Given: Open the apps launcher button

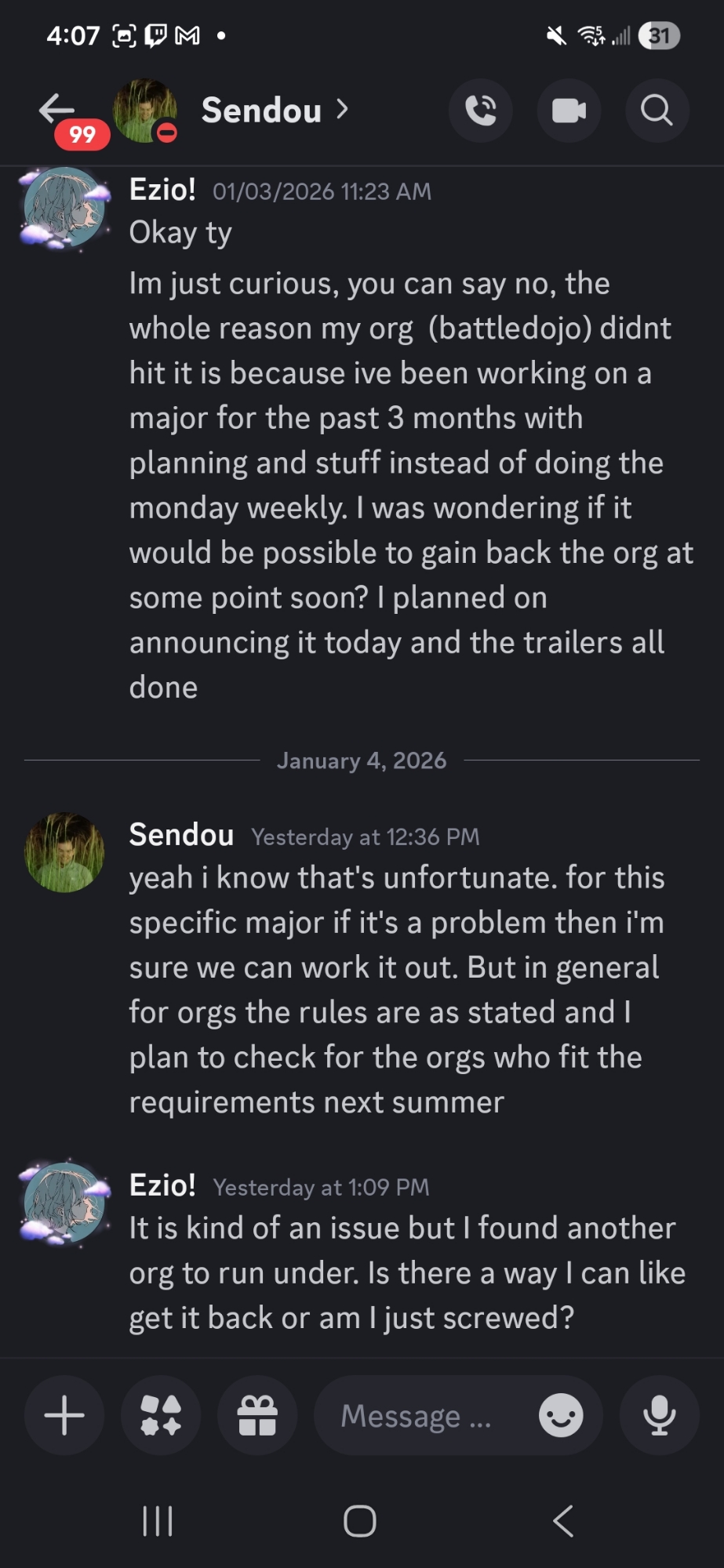Looking at the screenshot, I should (x=161, y=1416).
